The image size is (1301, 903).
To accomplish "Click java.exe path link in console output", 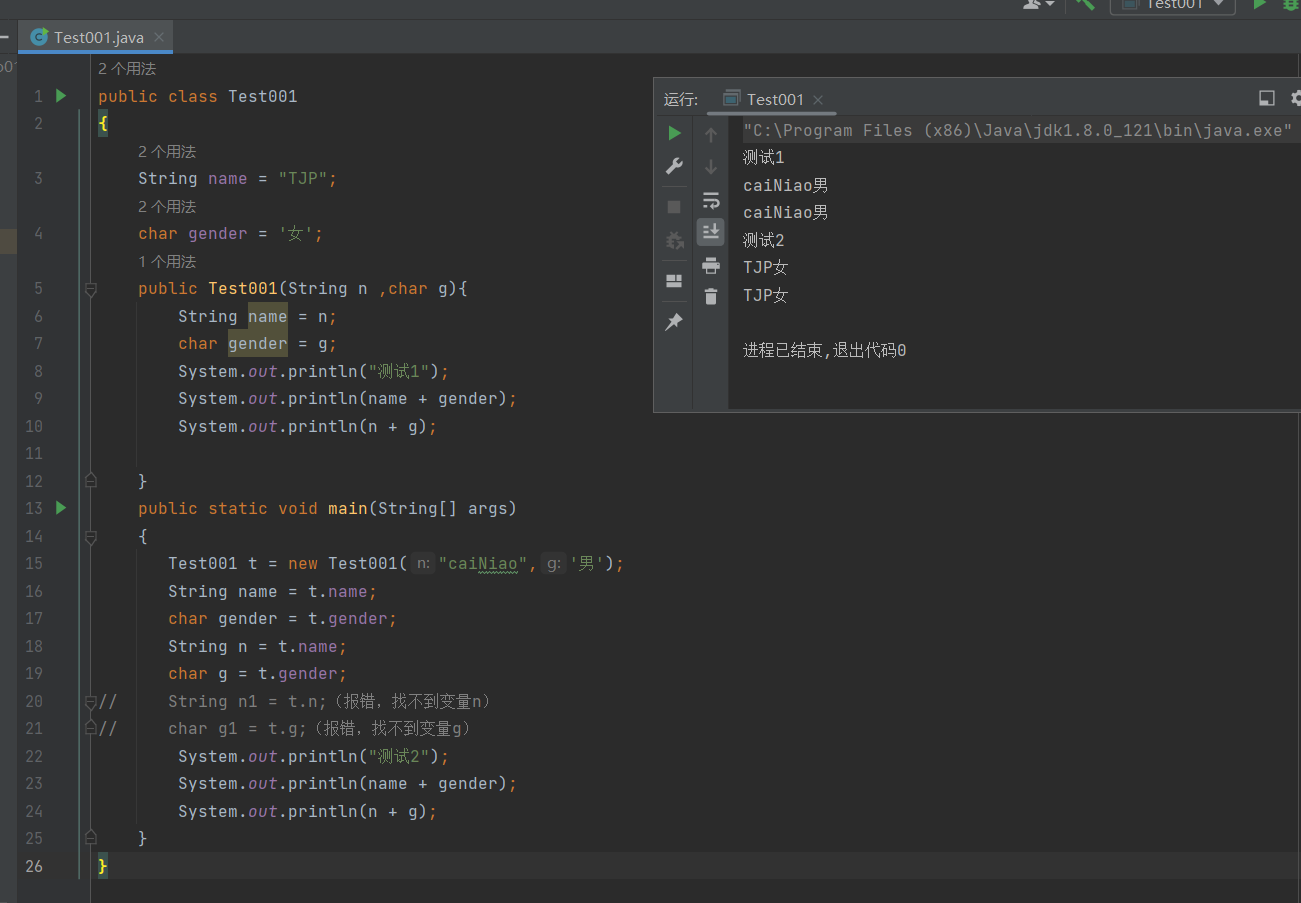I will click(x=1018, y=130).
